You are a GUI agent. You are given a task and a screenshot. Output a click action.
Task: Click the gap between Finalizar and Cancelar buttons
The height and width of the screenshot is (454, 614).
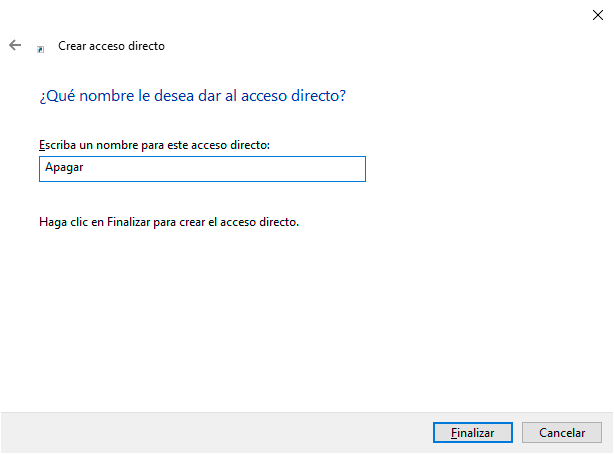point(517,433)
